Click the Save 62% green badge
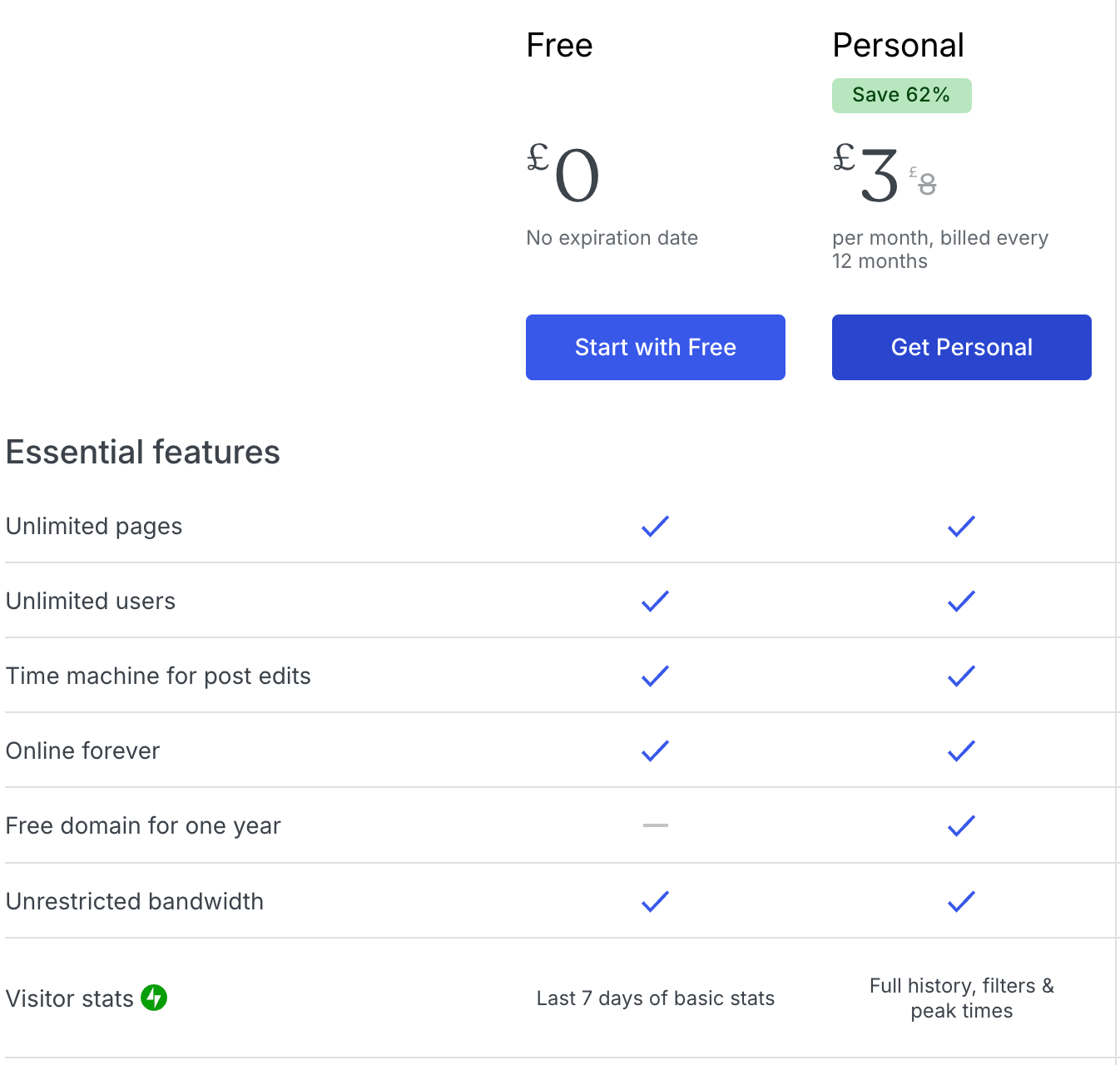Image resolution: width=1120 pixels, height=1065 pixels. 902,96
